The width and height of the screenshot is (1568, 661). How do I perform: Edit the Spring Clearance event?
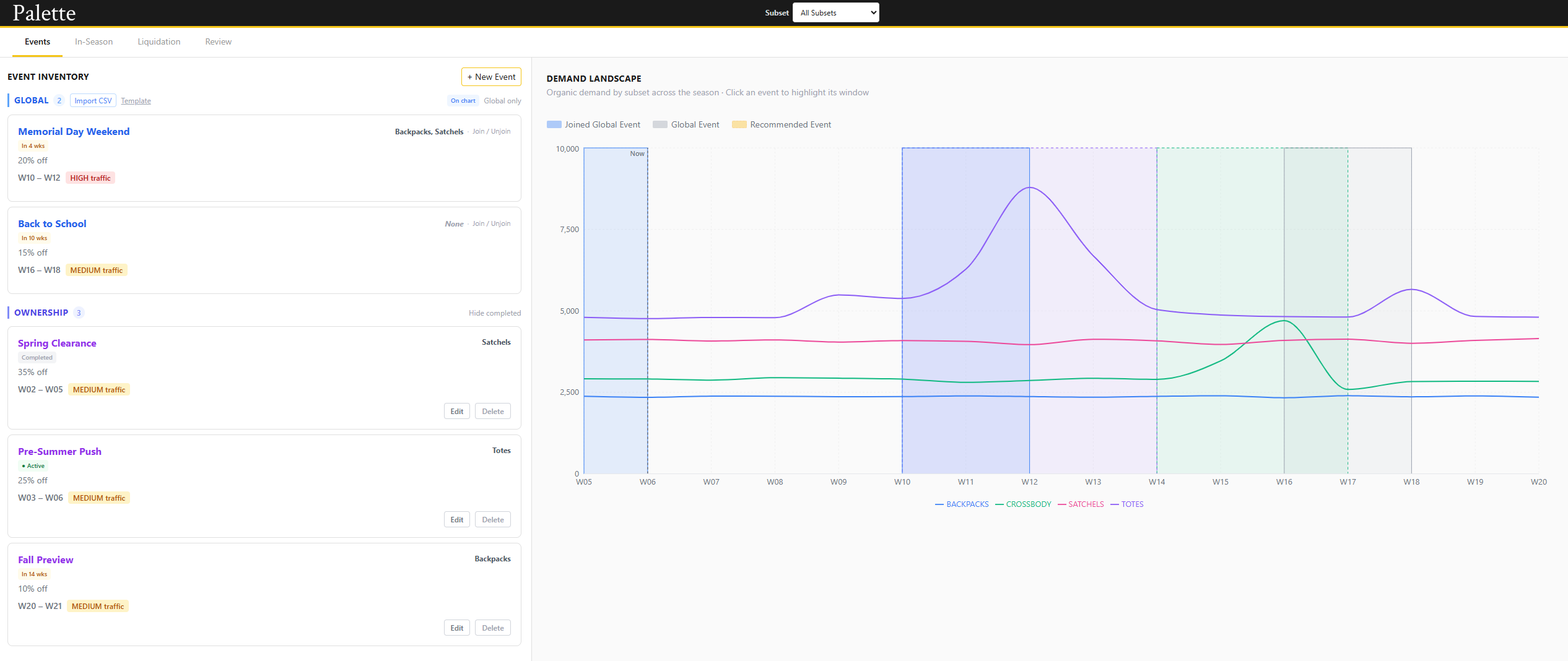pos(456,410)
